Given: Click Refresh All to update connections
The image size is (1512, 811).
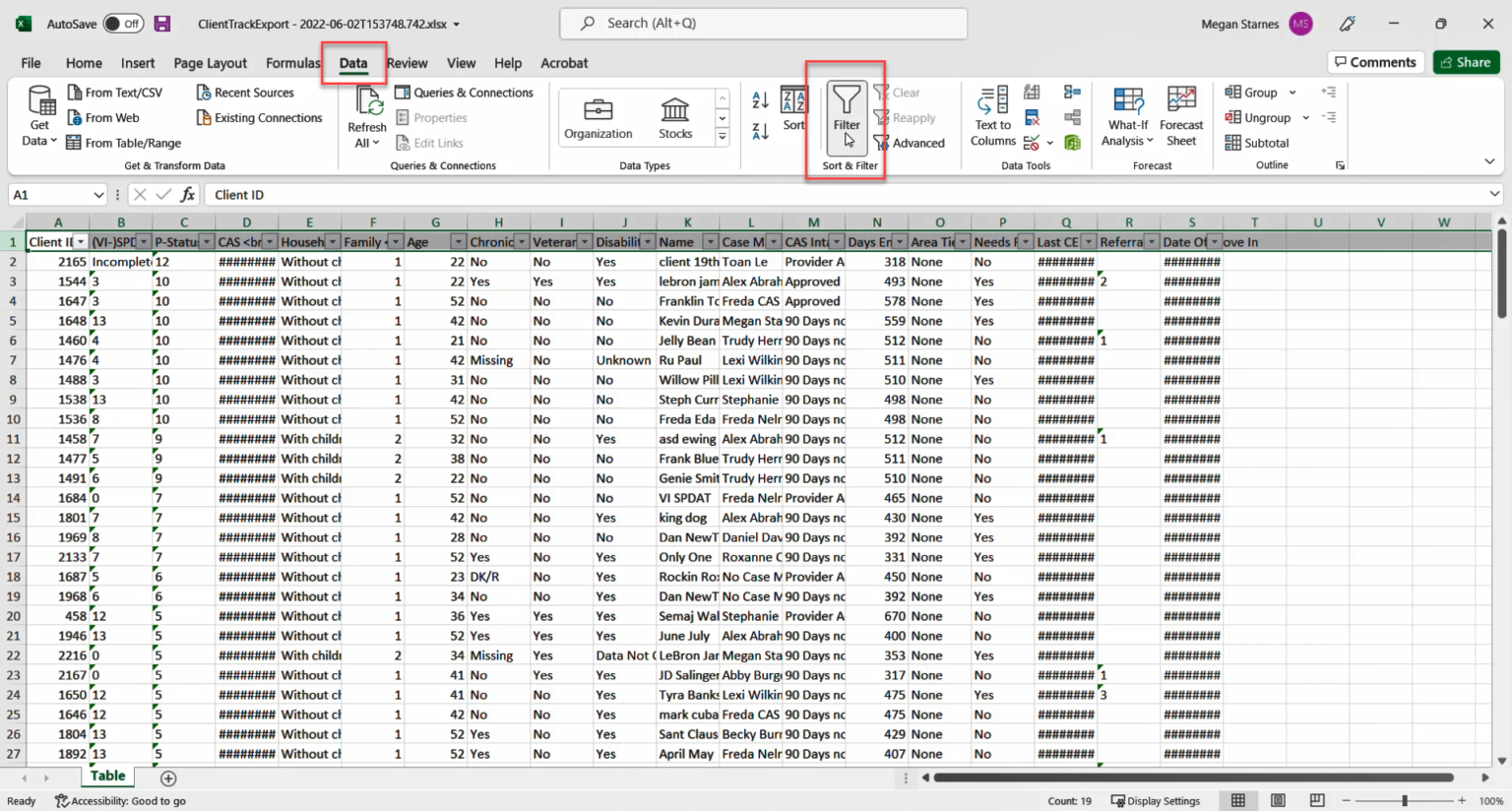Looking at the screenshot, I should 365,116.
